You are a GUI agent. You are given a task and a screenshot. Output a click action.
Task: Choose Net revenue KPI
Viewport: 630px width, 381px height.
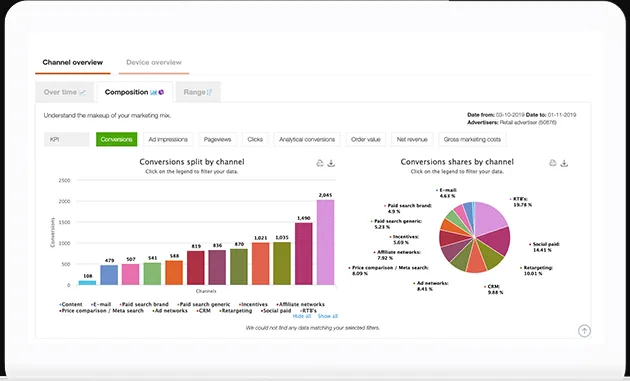pyautogui.click(x=412, y=139)
